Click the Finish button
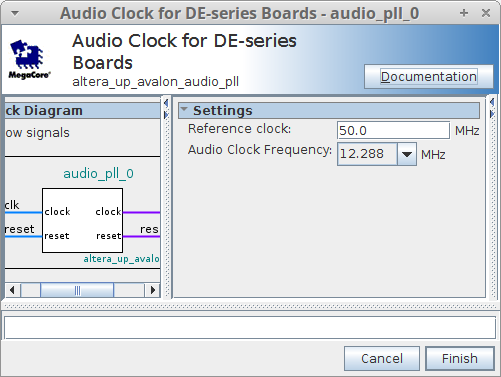This screenshot has width=501, height=377. click(x=460, y=359)
